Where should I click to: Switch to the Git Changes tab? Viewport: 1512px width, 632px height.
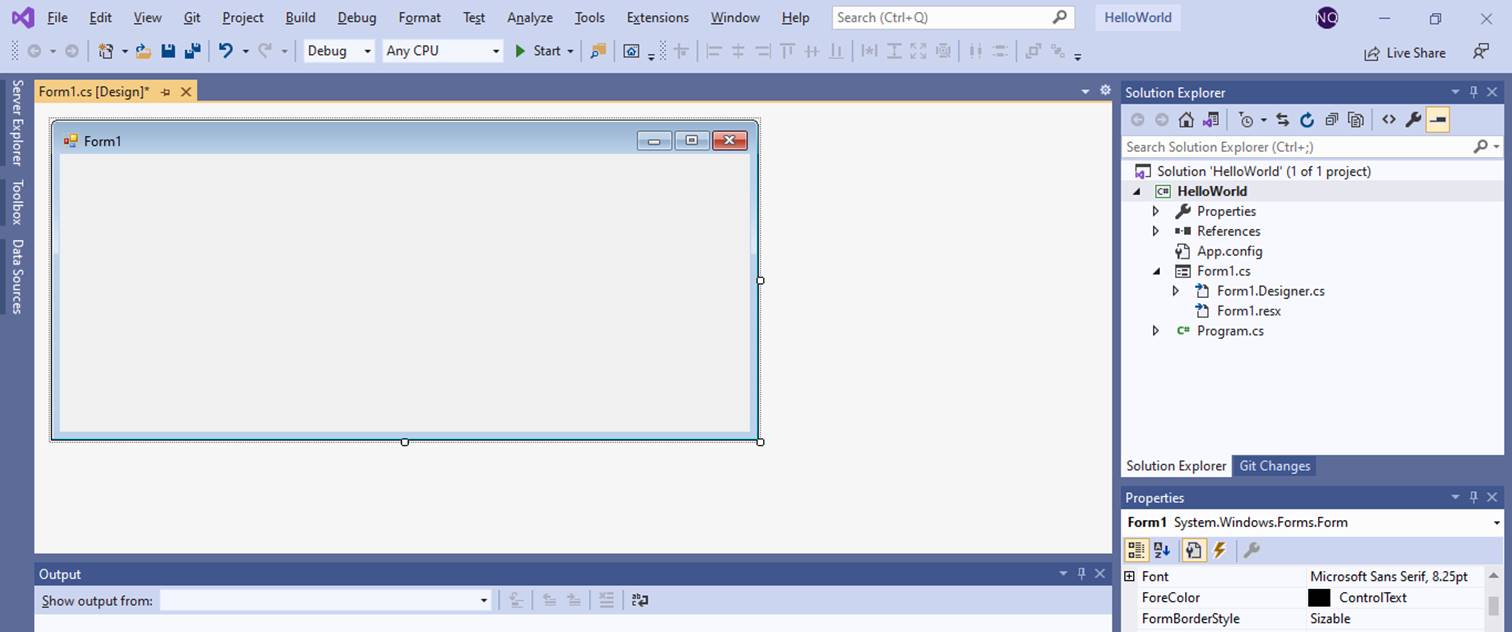(x=1275, y=465)
